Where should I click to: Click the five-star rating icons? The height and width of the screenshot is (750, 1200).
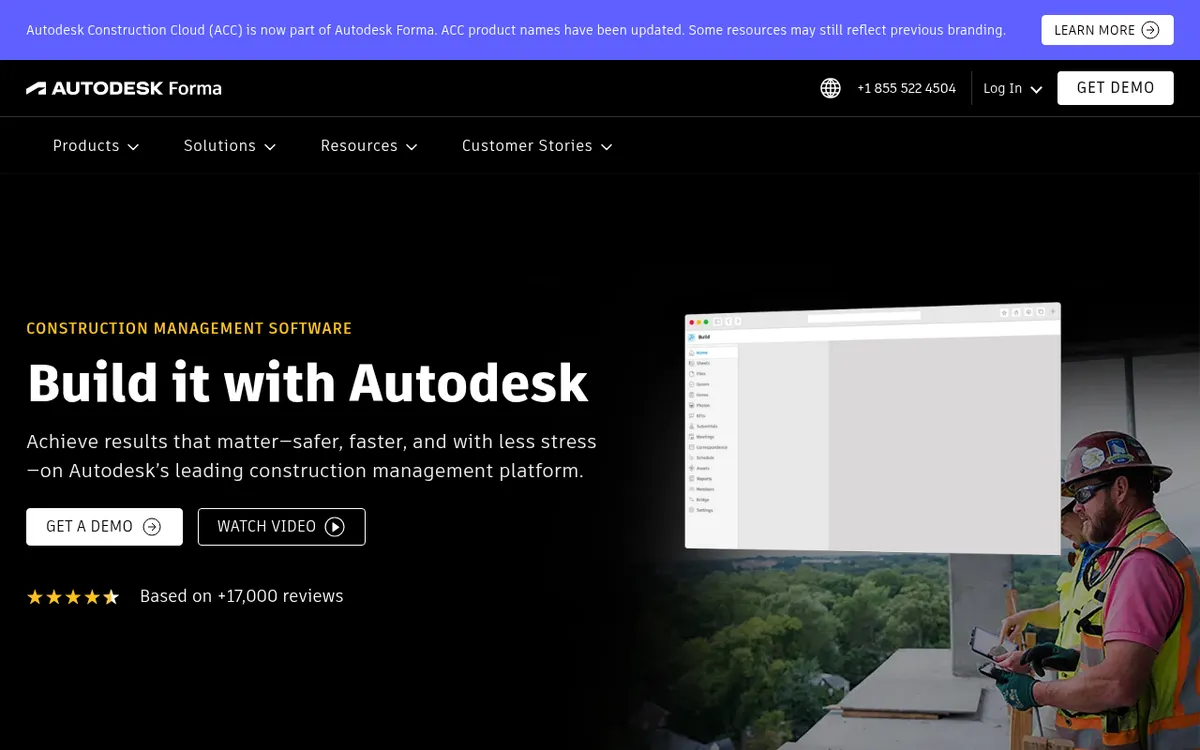pos(73,597)
